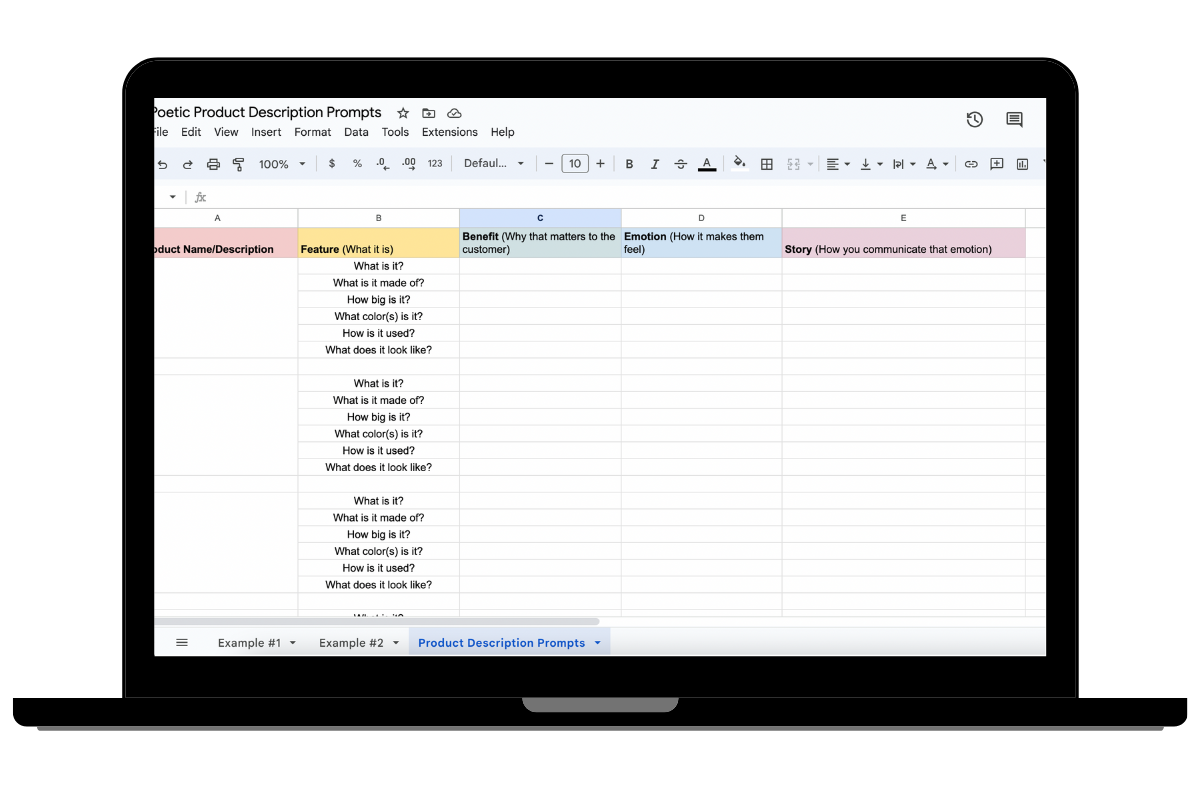Toggle bold formatting
1200x788 pixels.
coord(629,164)
